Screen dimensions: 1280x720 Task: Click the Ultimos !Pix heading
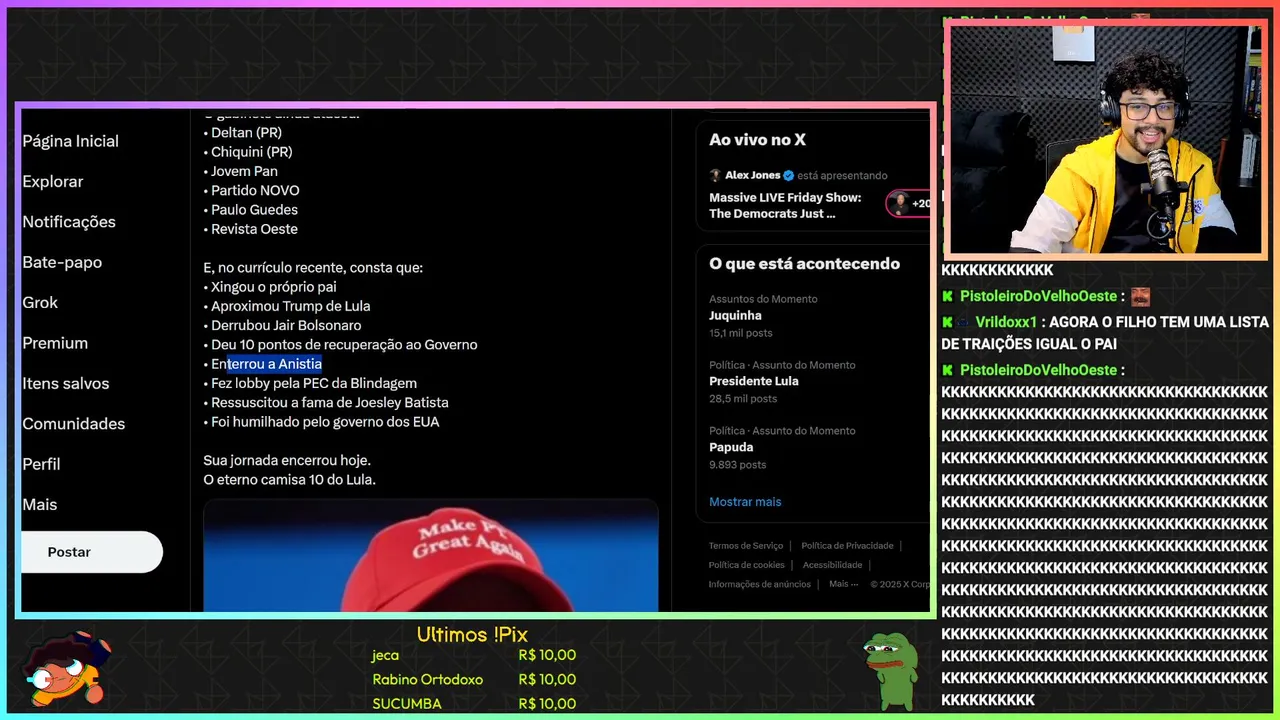tap(472, 635)
